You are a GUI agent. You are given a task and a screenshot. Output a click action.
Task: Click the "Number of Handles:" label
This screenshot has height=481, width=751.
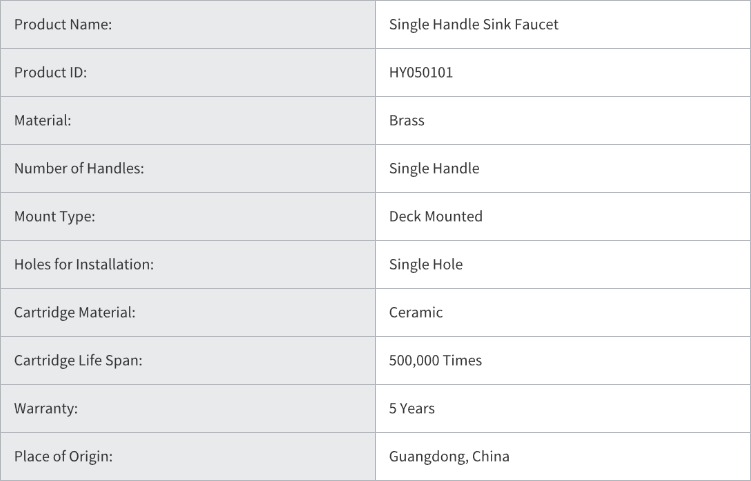[x=79, y=169]
